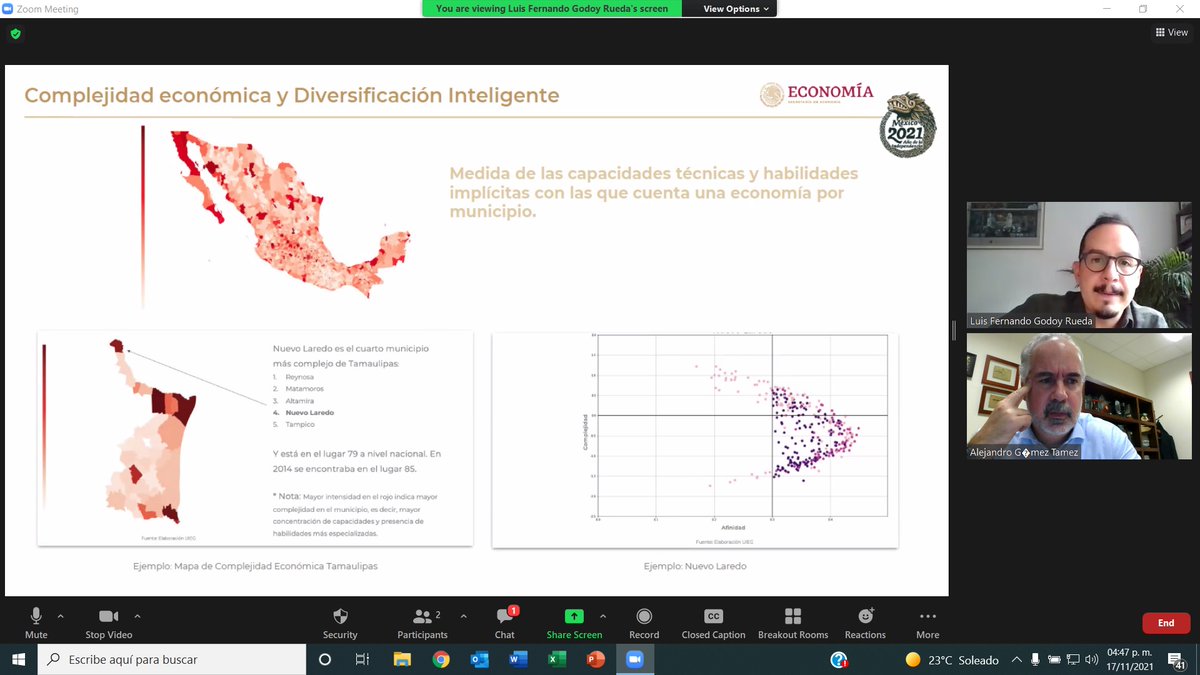Open the weather widget showing 23°C Soleado
Viewport: 1200px width, 675px height.
pyautogui.click(x=951, y=660)
